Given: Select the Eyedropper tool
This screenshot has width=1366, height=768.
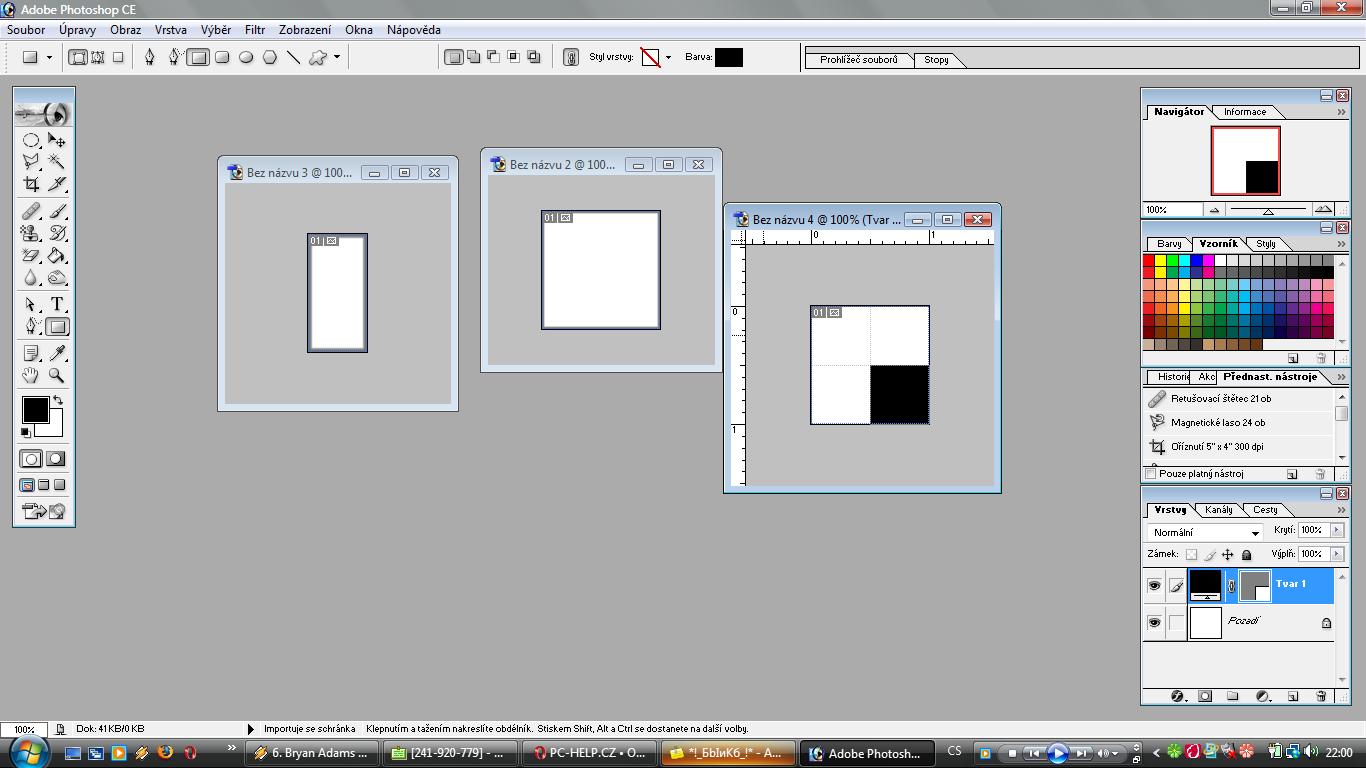Looking at the screenshot, I should (x=57, y=353).
